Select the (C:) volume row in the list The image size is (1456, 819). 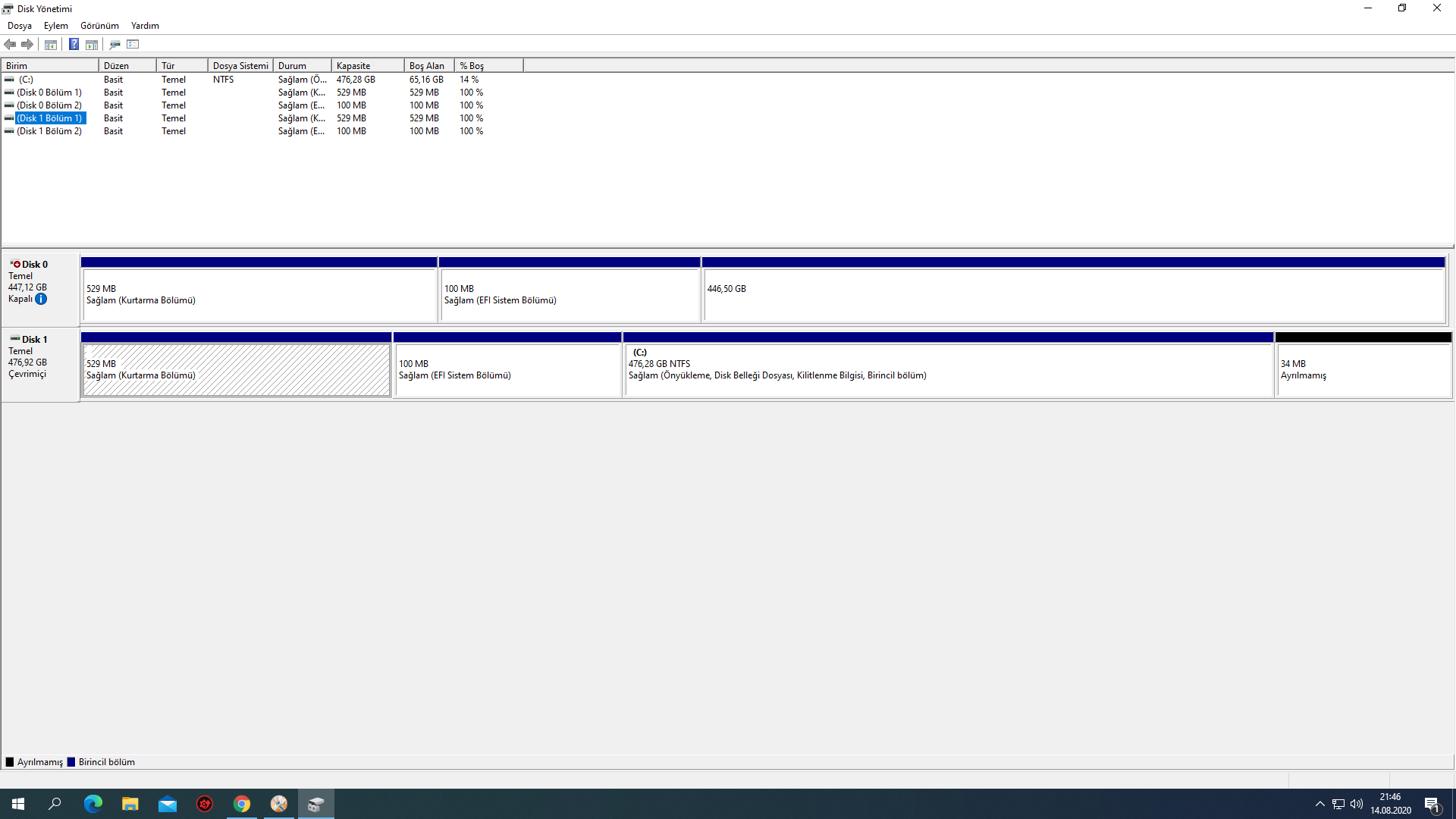click(x=27, y=80)
